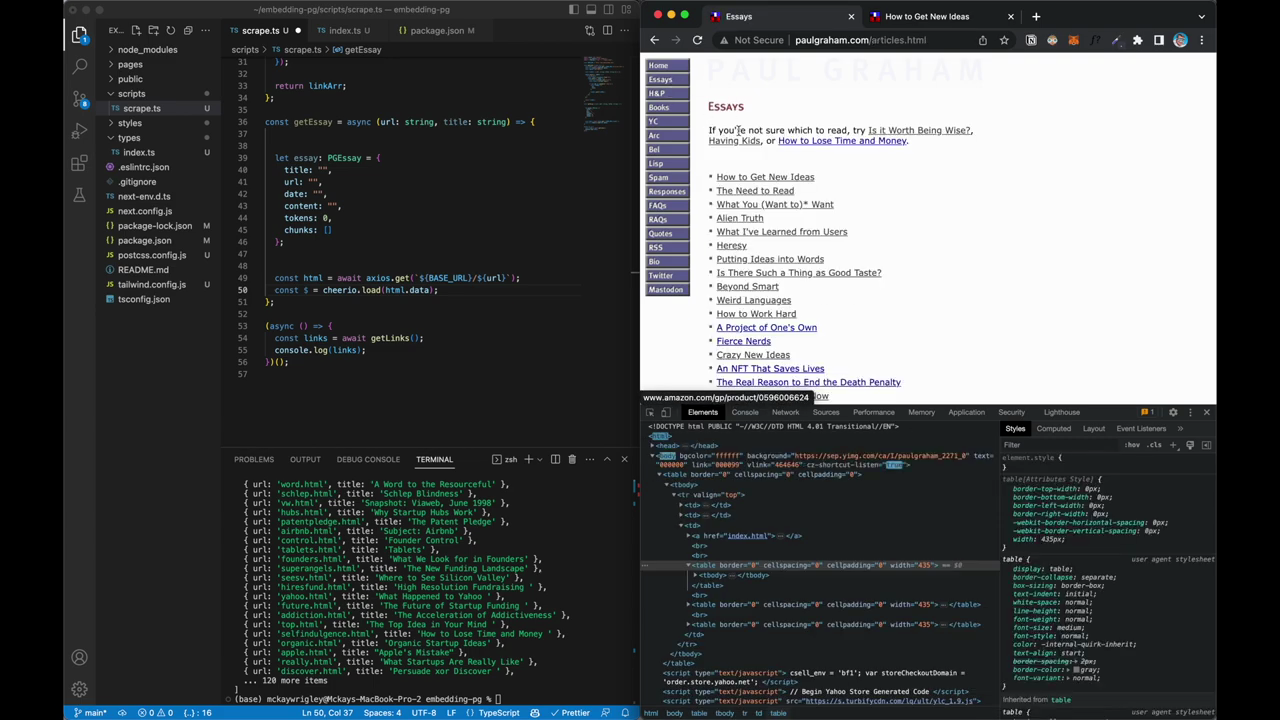Collapse the types folder
Screen dimensions: 1280x720
tap(129, 138)
